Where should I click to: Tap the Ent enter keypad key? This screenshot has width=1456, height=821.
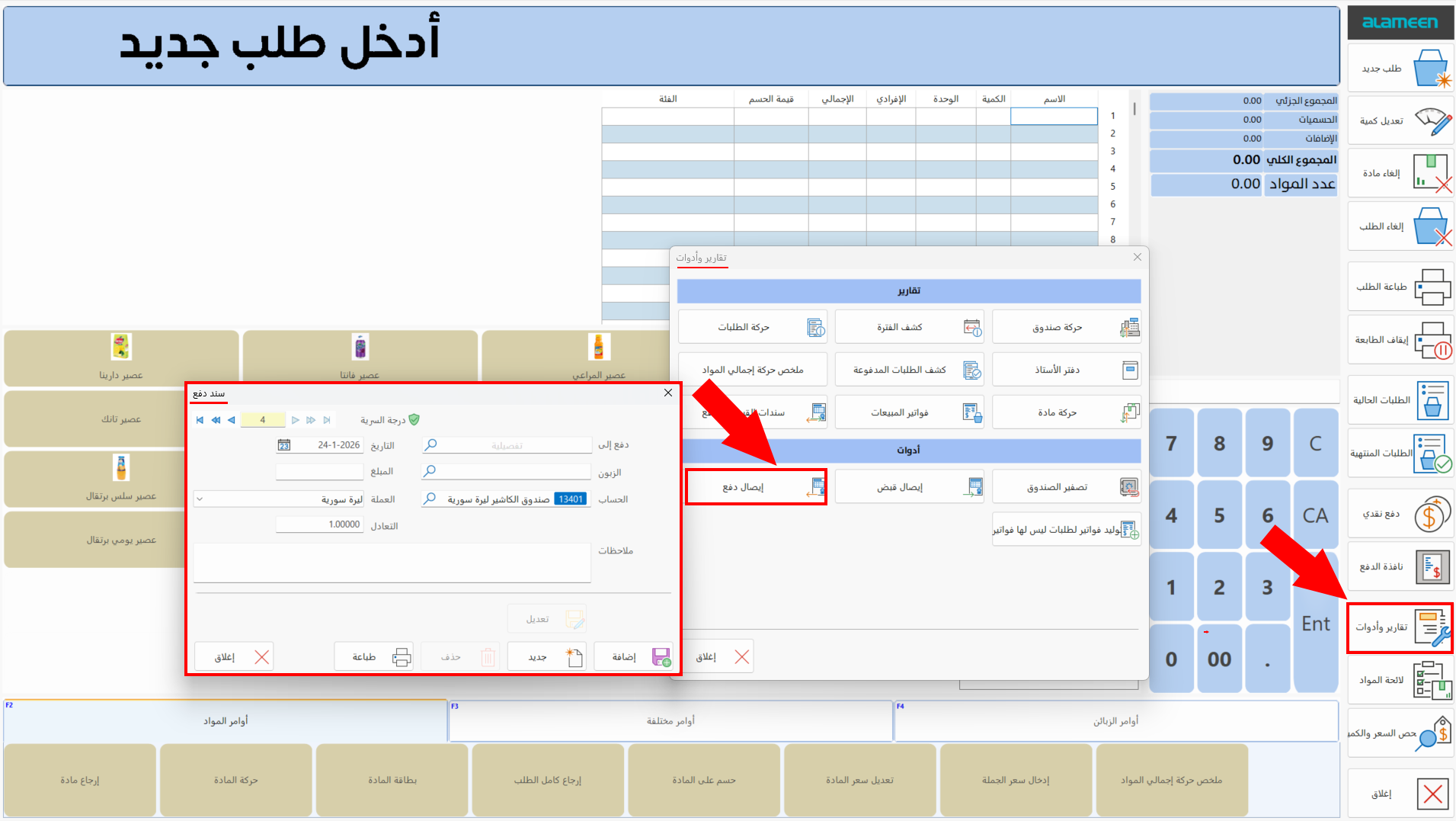(1315, 624)
